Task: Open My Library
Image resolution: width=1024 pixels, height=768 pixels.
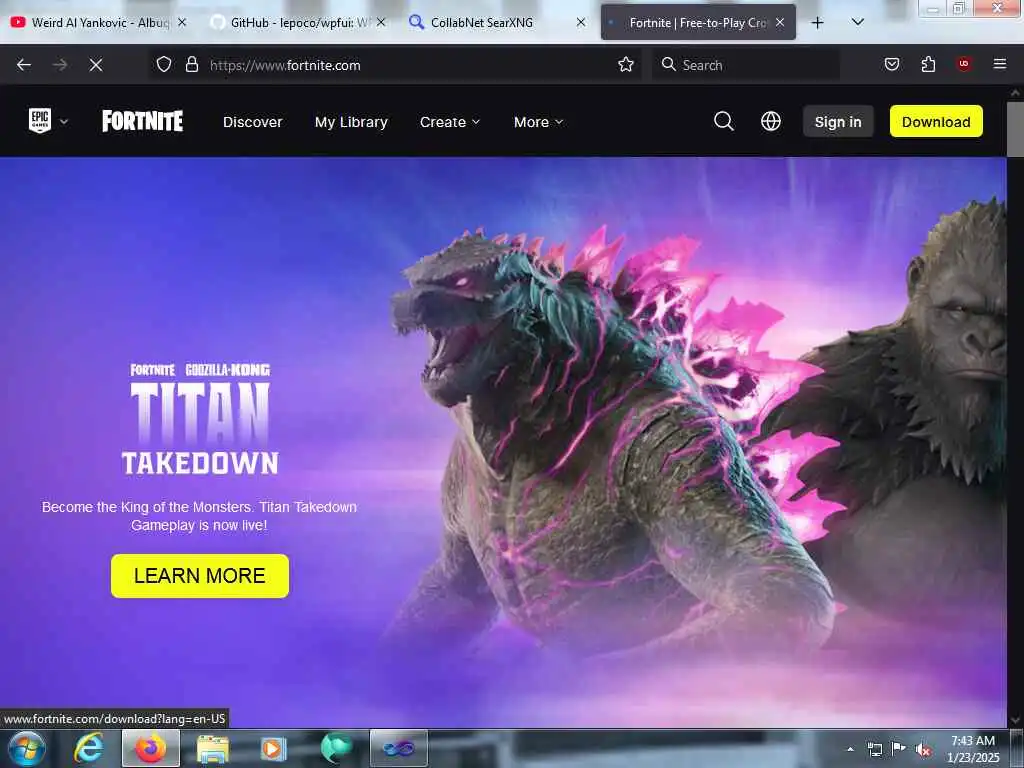Action: point(351,122)
